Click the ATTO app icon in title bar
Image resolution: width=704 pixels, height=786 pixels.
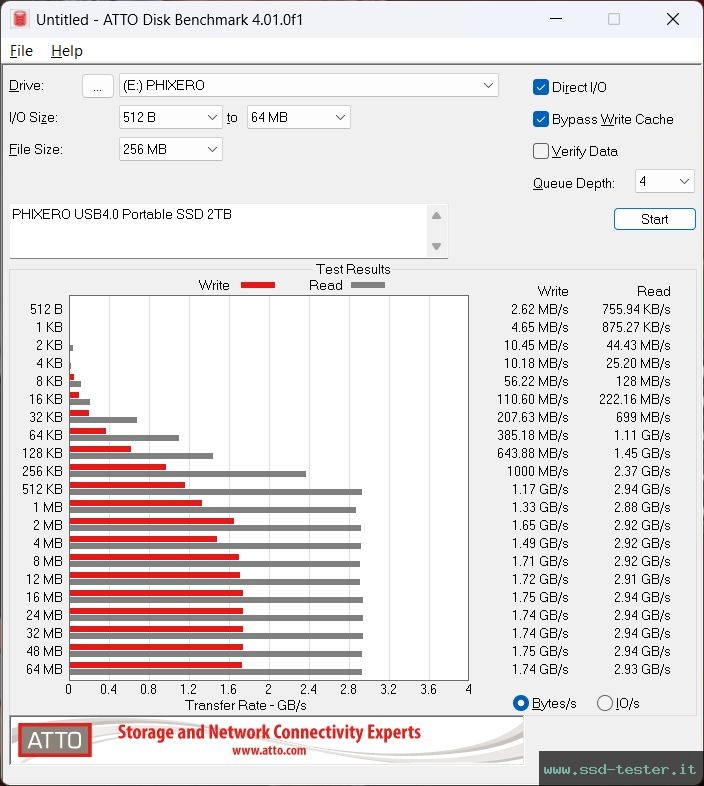(x=19, y=19)
